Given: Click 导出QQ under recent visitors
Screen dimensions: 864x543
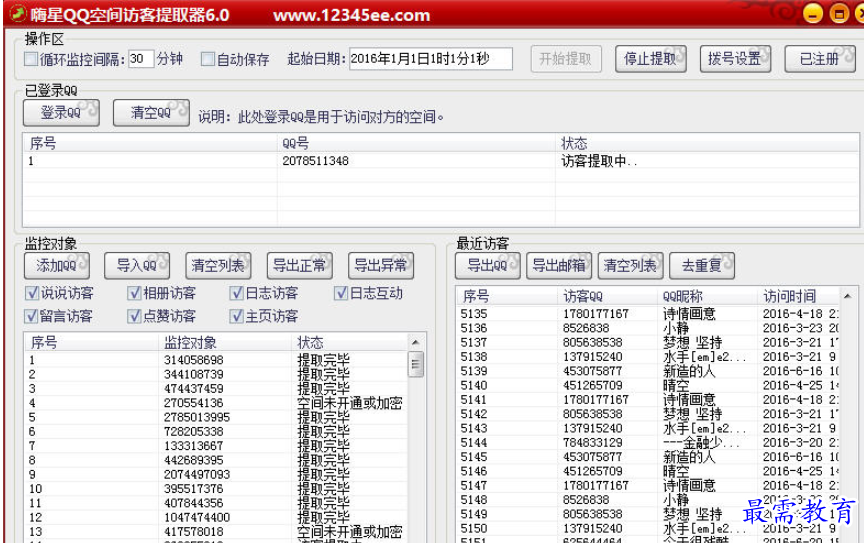Looking at the screenshot, I should [x=488, y=266].
